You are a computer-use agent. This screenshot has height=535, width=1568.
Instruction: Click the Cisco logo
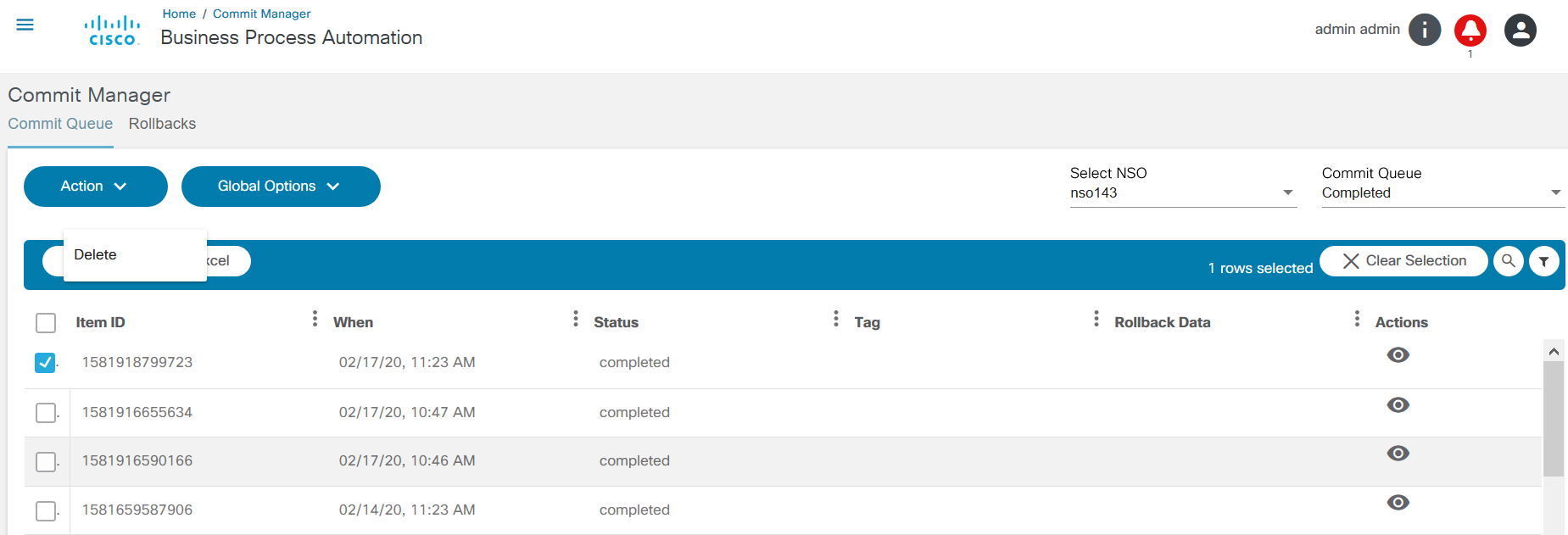coord(112,31)
